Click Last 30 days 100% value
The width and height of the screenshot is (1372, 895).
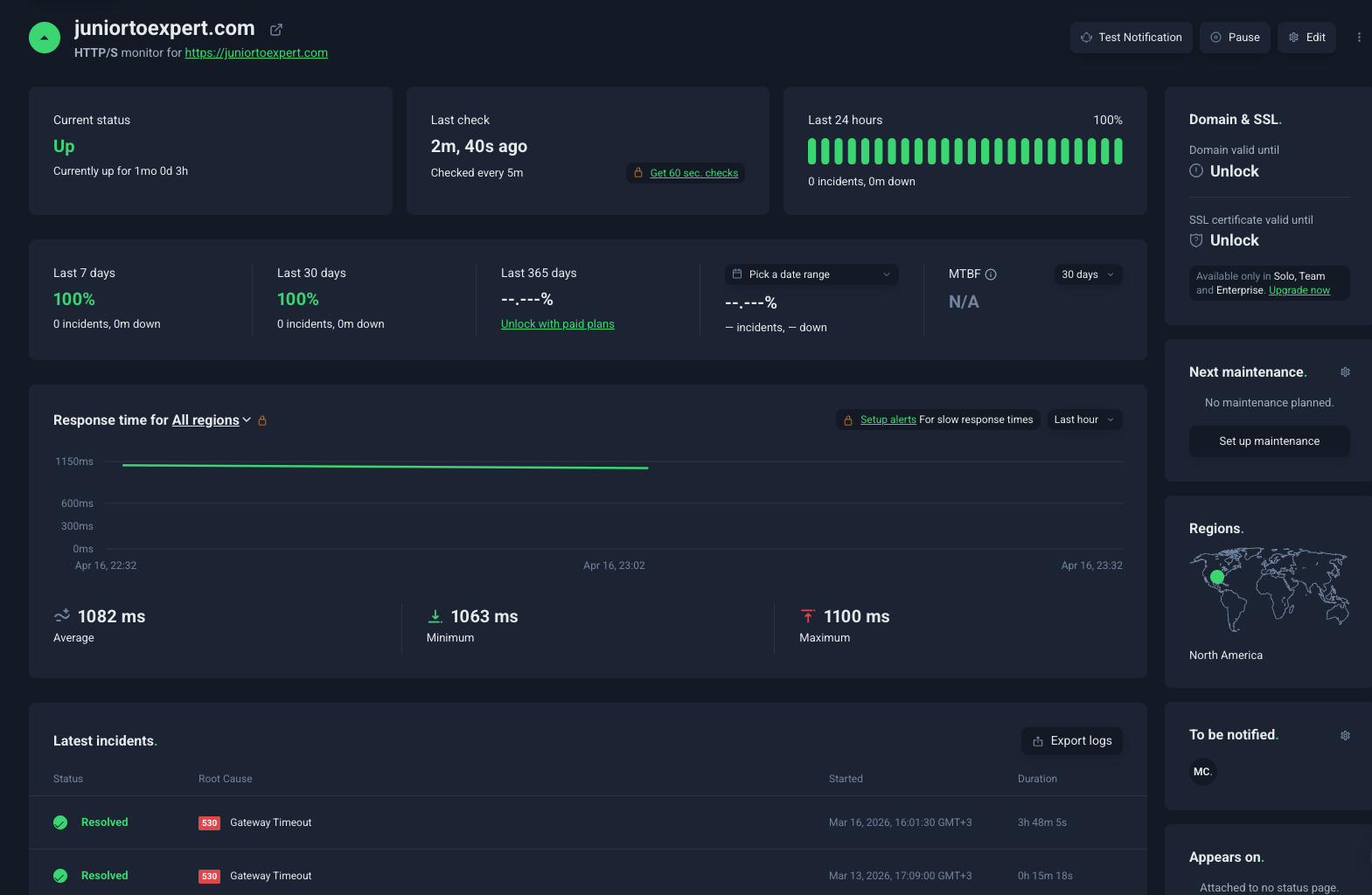point(298,299)
